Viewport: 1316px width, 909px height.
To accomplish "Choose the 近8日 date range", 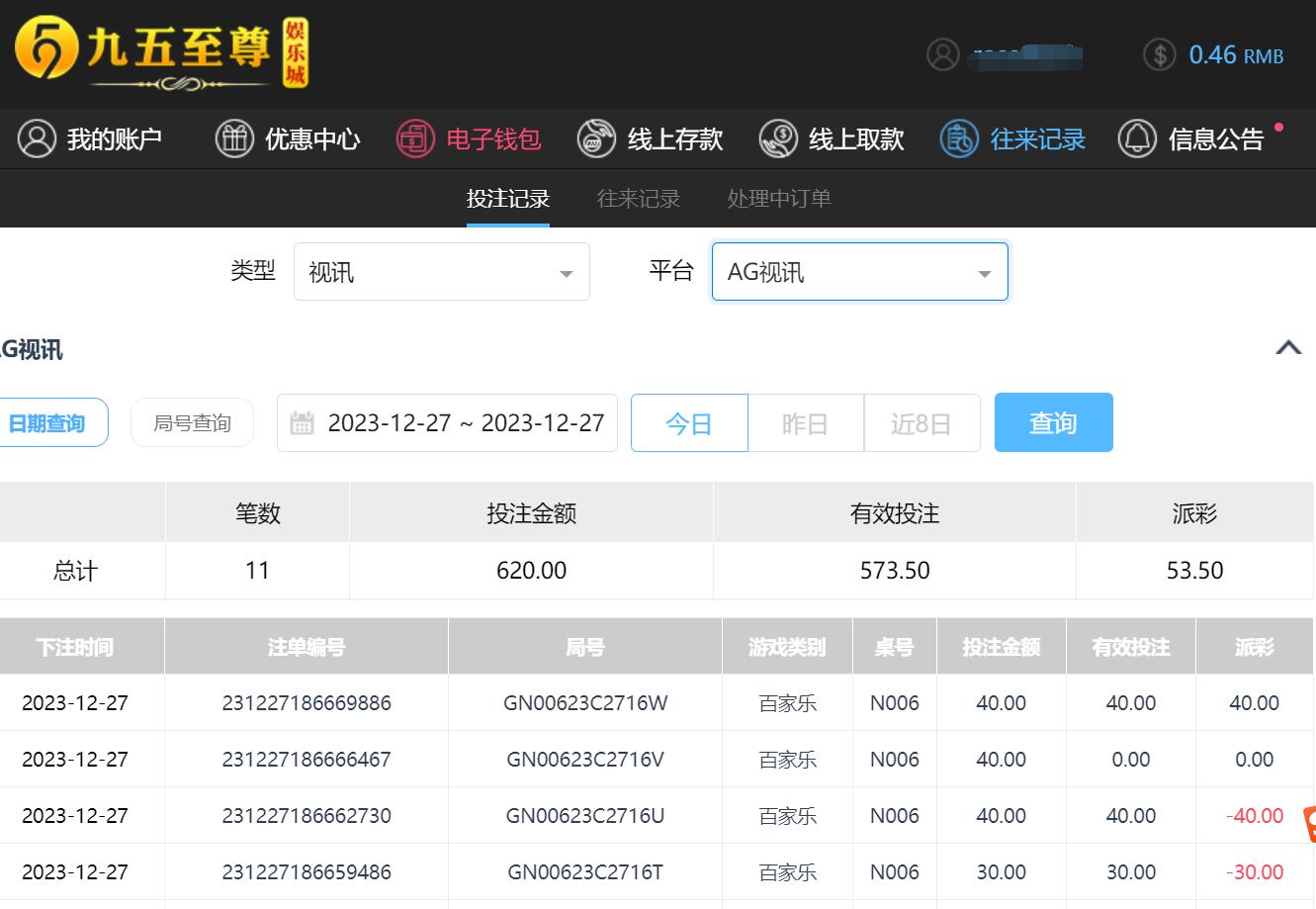I will pyautogui.click(x=921, y=423).
